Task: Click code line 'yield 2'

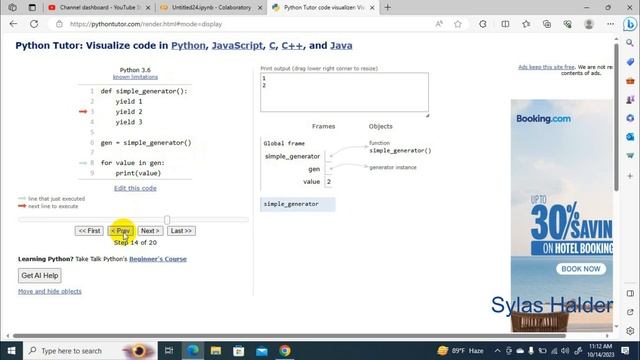Action: [x=129, y=111]
